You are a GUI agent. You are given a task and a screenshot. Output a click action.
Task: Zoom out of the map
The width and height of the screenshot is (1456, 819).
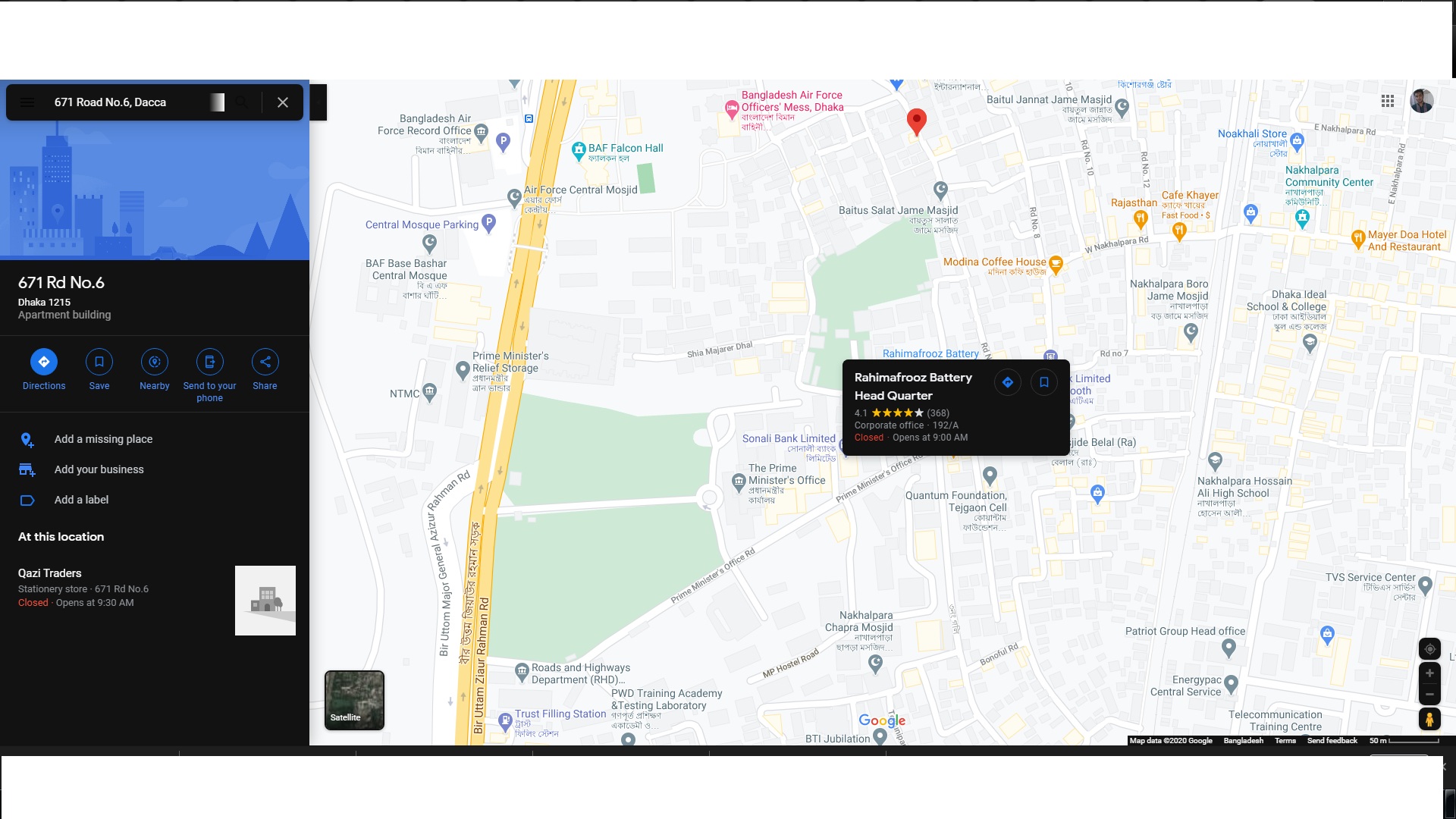(1429, 694)
